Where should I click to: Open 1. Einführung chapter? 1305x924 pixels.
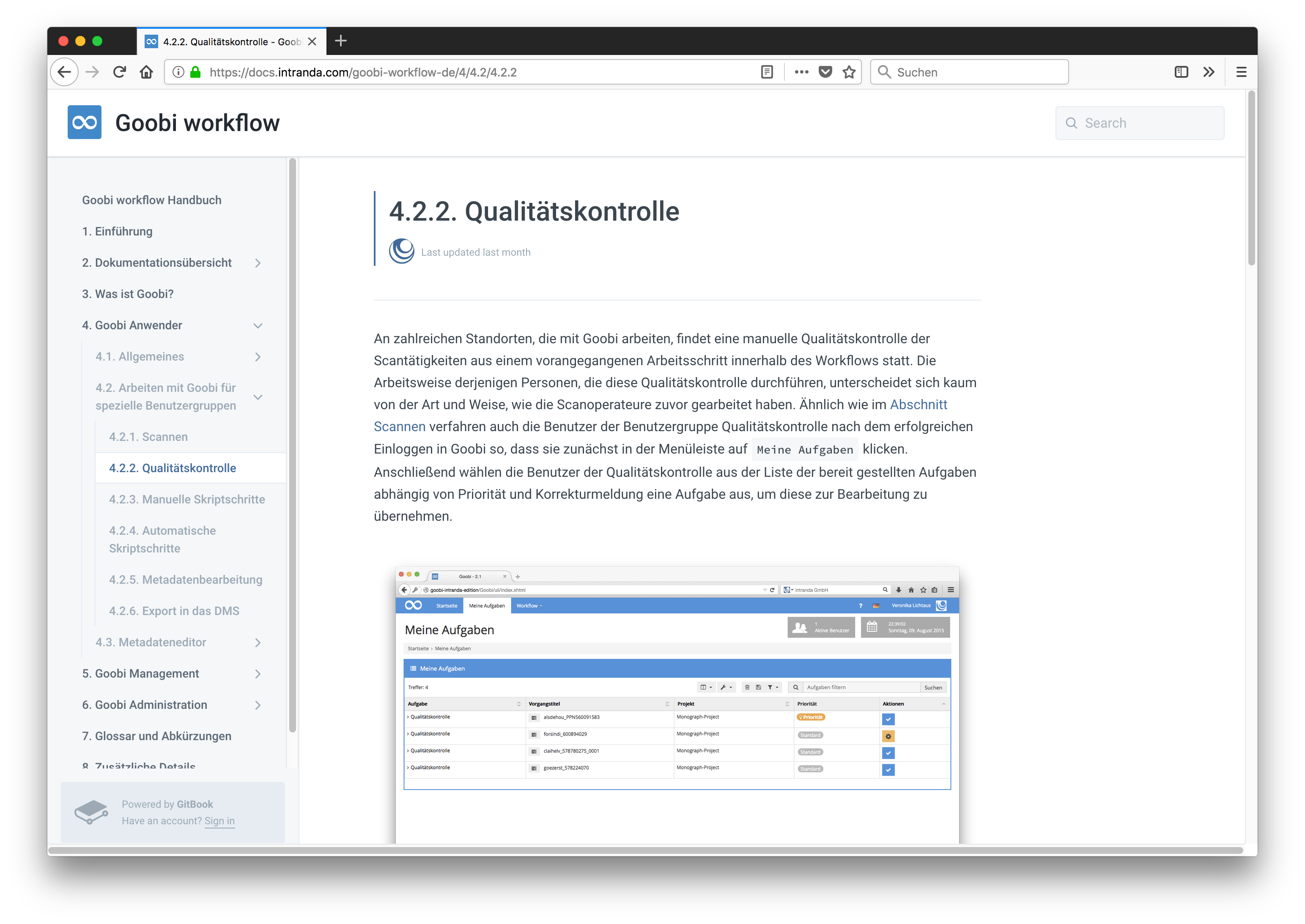[117, 231]
